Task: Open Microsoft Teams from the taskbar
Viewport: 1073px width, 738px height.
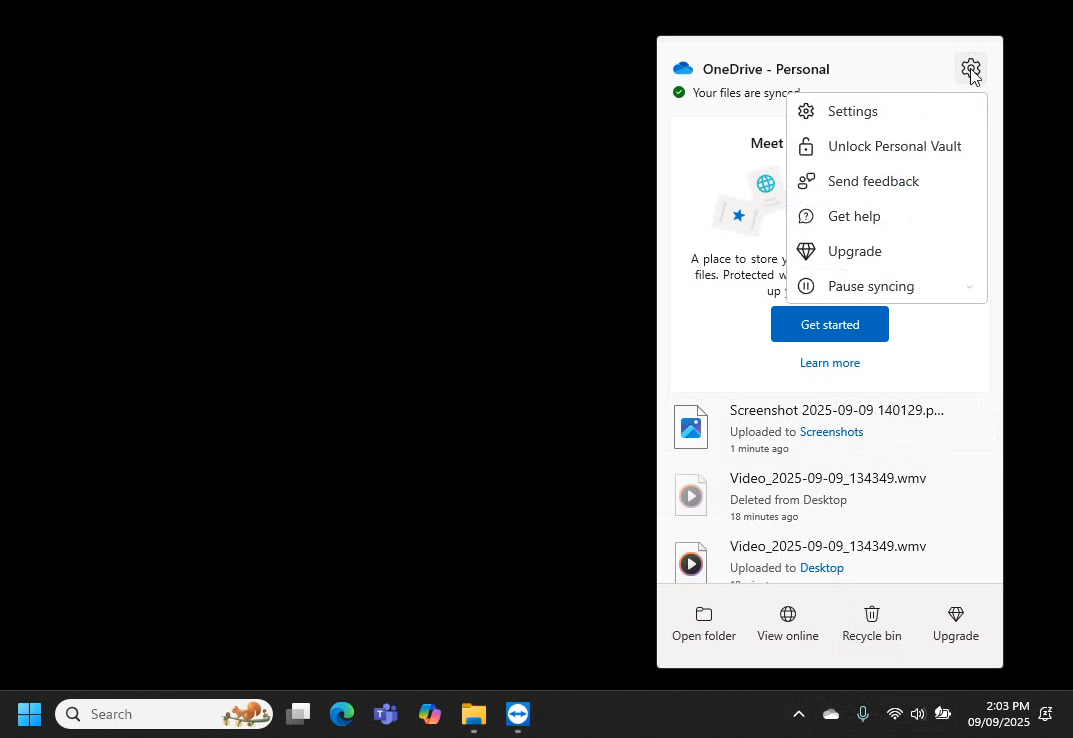Action: (x=385, y=714)
